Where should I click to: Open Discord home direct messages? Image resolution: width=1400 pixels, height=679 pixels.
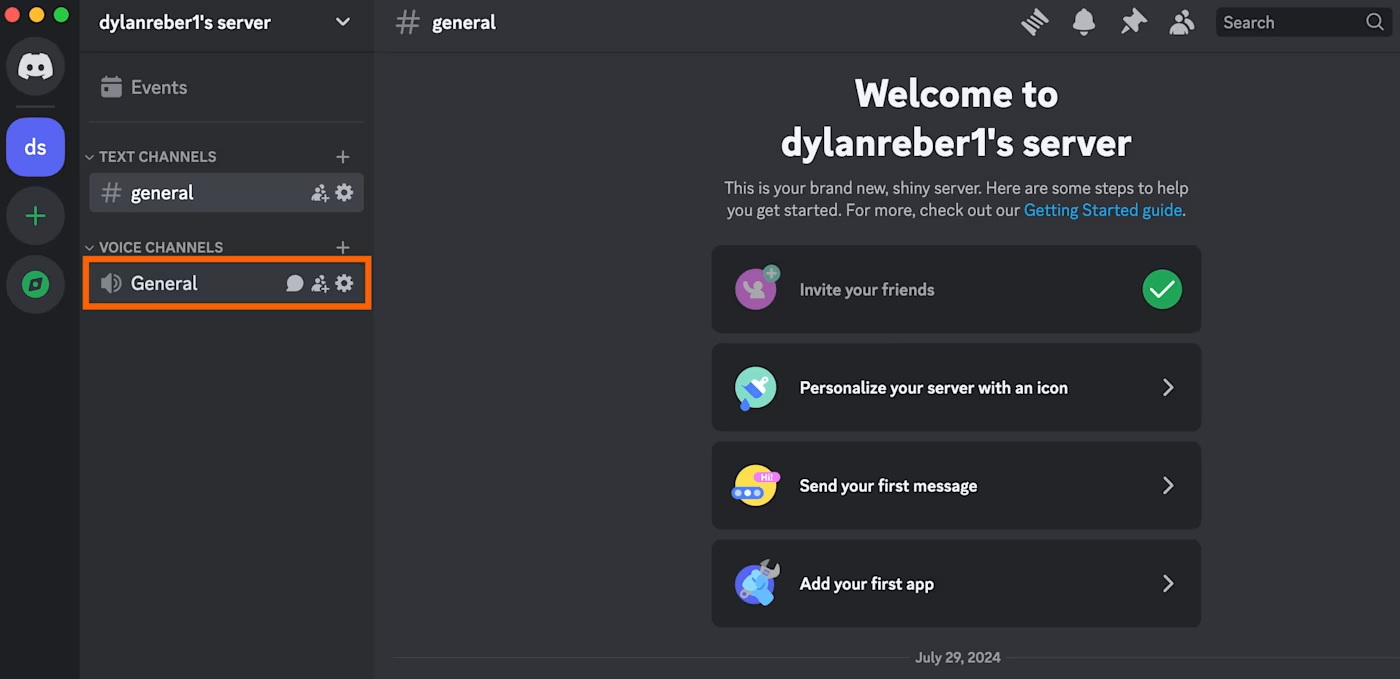[36, 67]
